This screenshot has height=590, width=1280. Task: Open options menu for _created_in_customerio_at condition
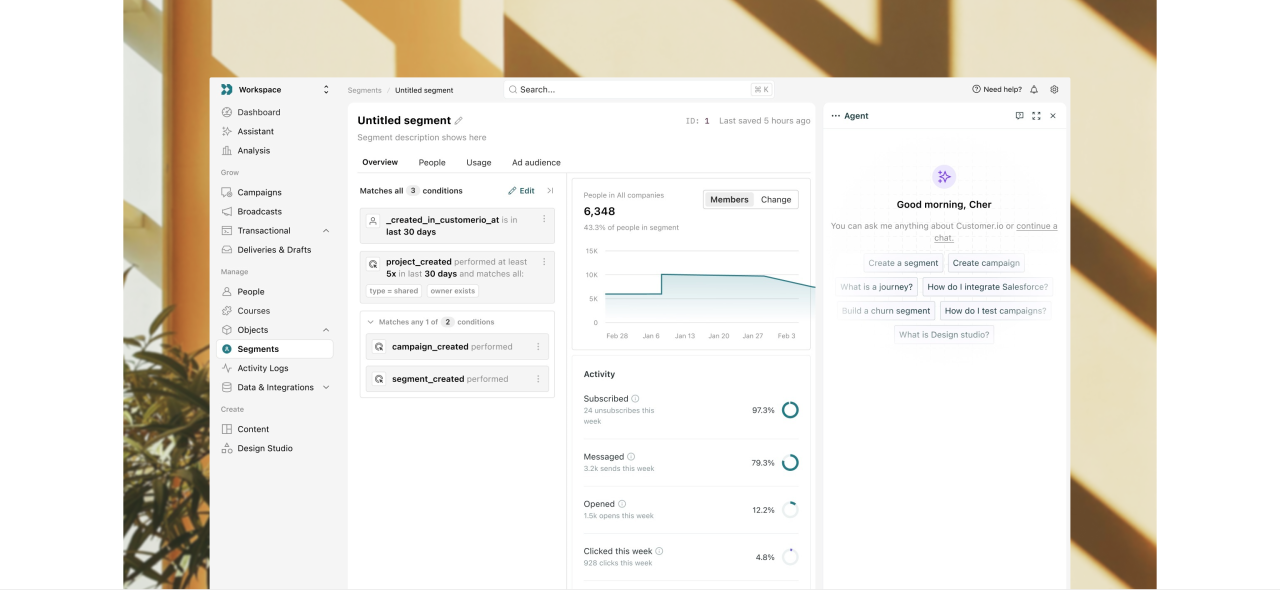(544, 219)
